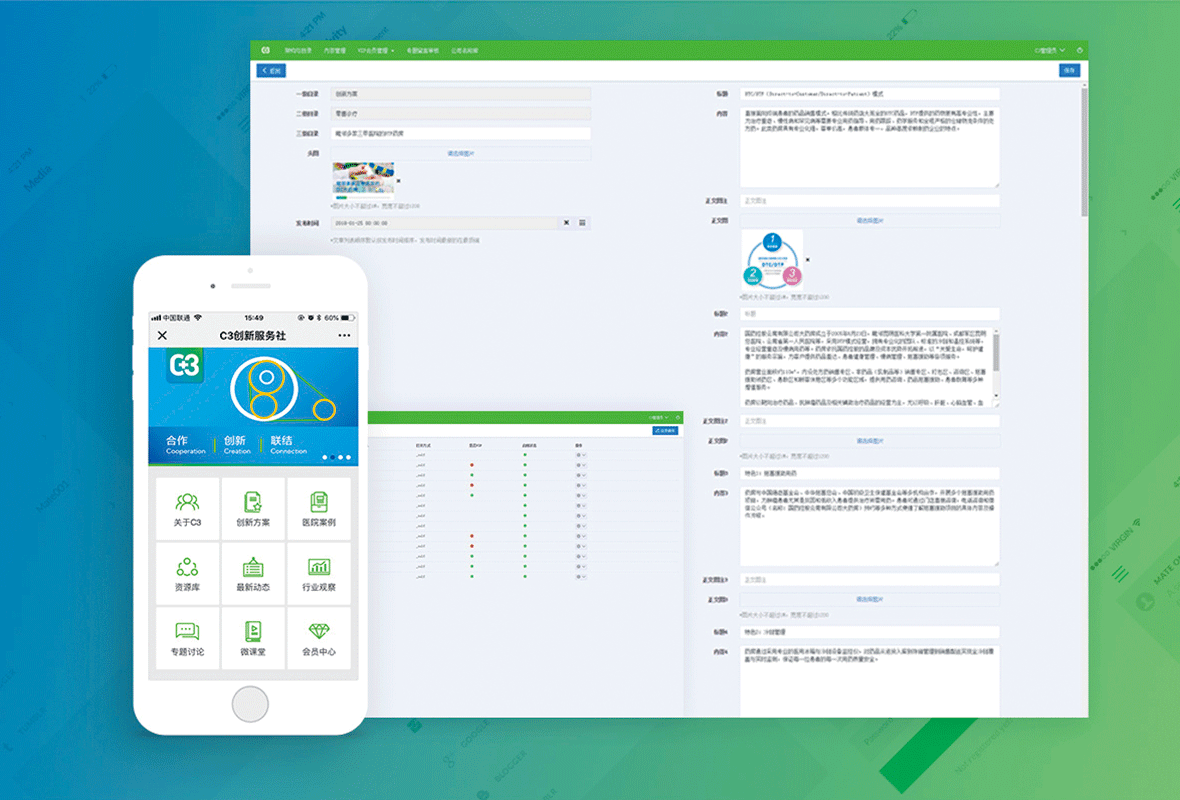Click the 三级目录 text input field

coord(461,133)
